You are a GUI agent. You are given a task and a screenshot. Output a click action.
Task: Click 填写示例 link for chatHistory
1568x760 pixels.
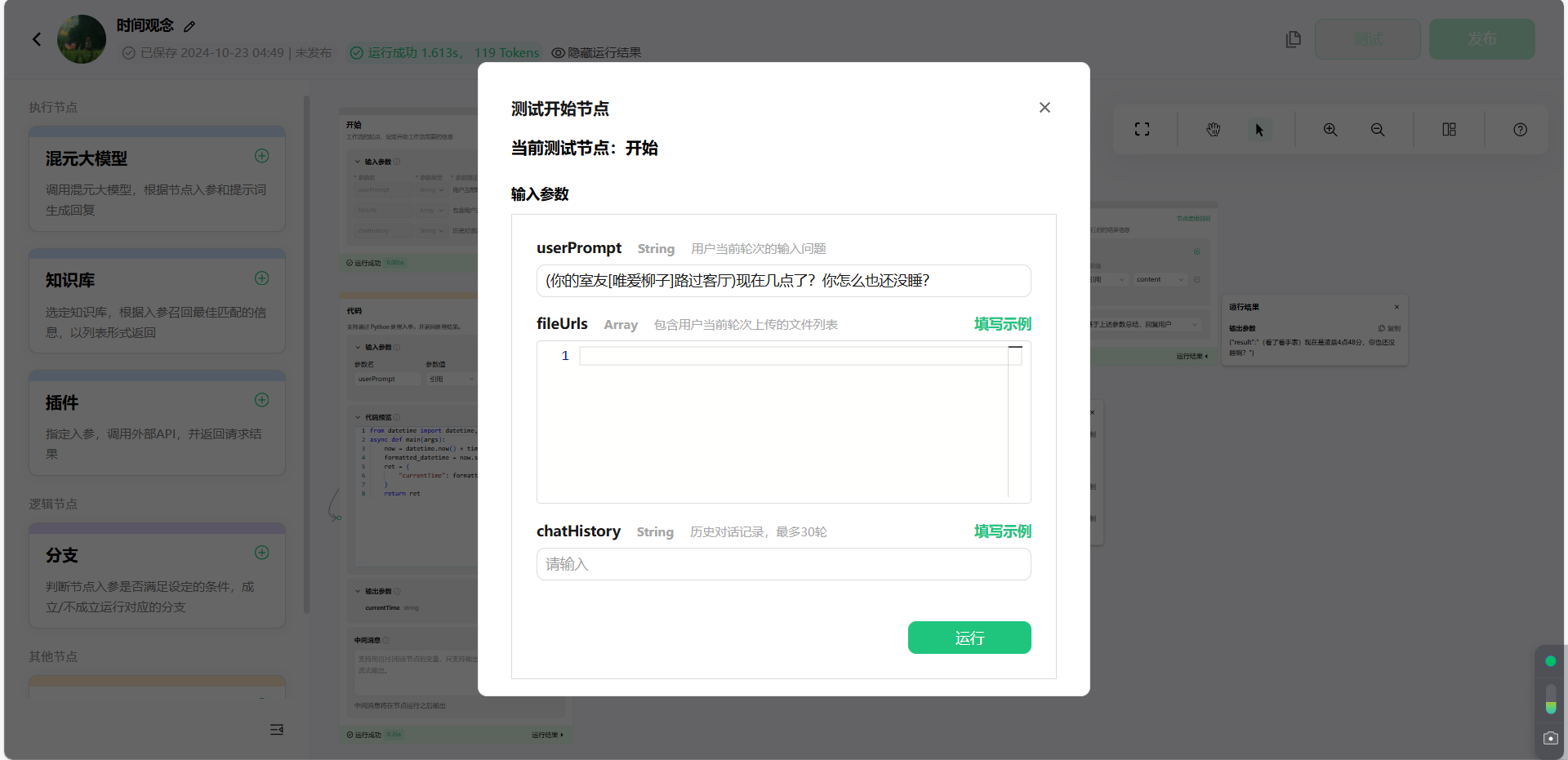pos(1003,531)
